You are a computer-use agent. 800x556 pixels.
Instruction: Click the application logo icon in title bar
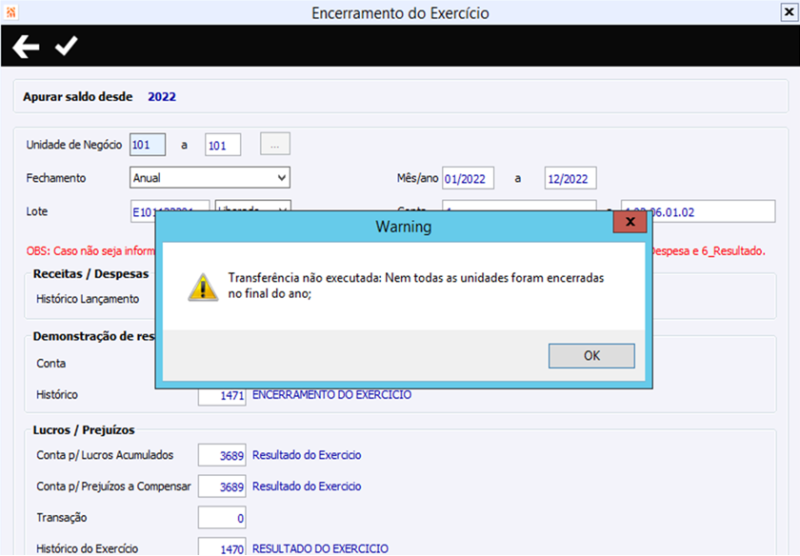click(x=11, y=12)
